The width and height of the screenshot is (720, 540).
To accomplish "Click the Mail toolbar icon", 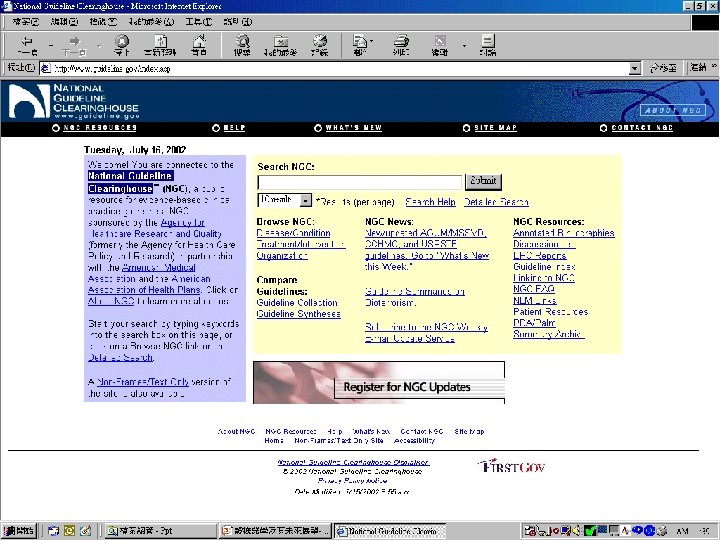I will (x=360, y=45).
